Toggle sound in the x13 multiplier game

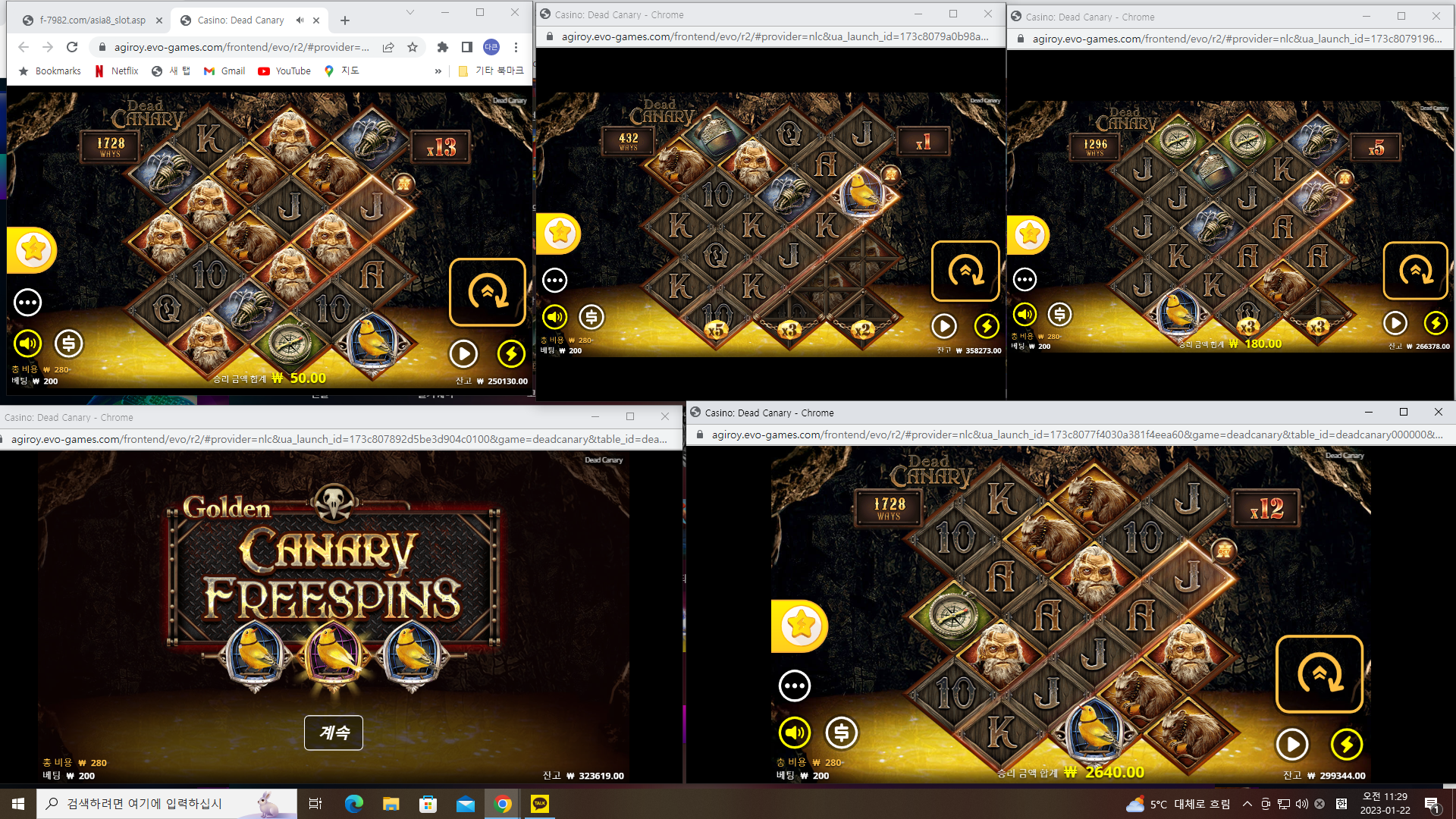[x=28, y=344]
